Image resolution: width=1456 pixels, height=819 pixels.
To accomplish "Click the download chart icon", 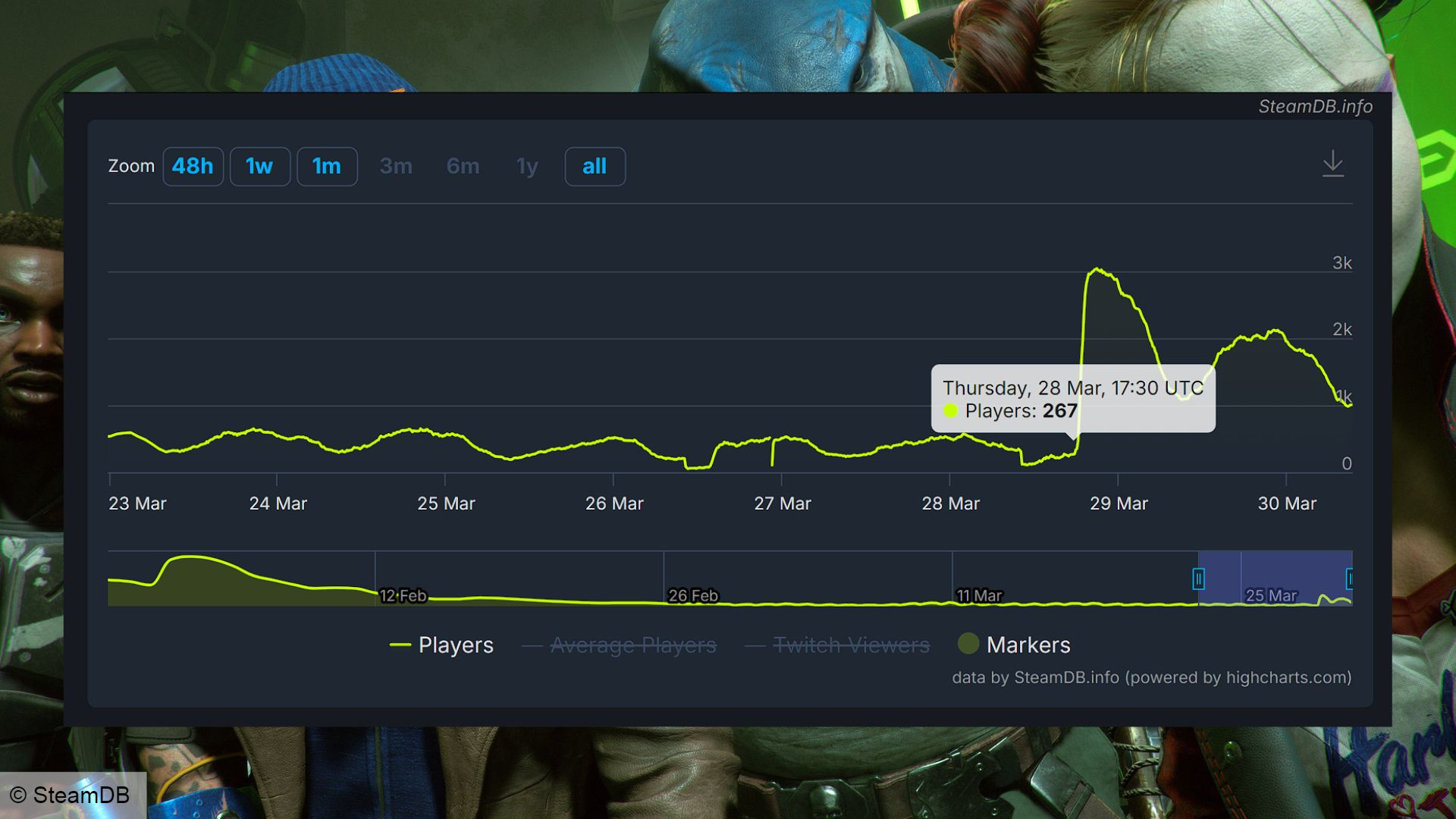I will click(x=1333, y=164).
